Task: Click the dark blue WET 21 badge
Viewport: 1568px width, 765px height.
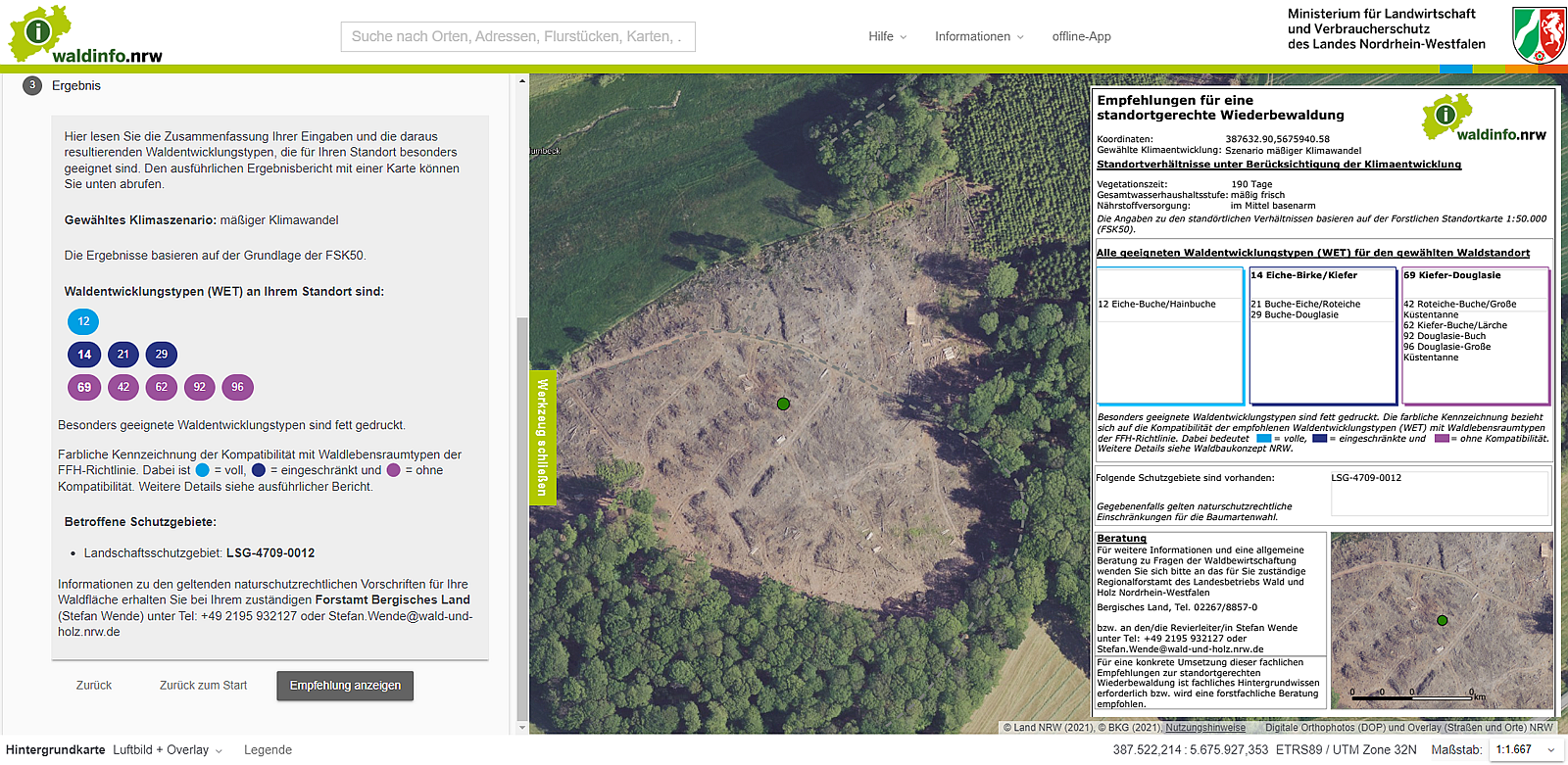Action: 123,355
